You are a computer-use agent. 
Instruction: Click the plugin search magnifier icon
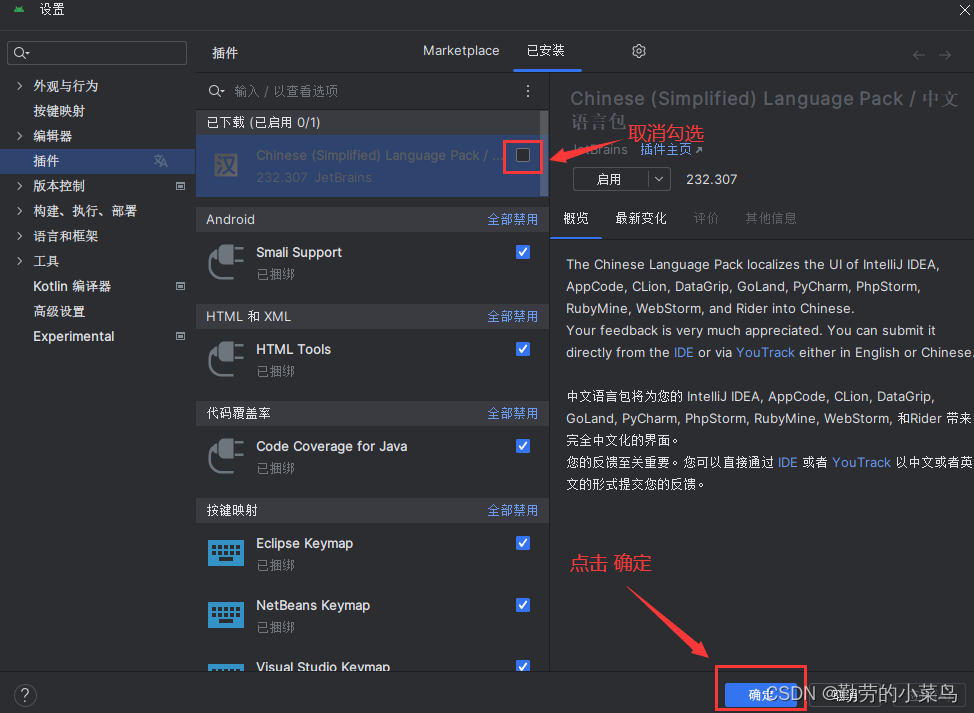(216, 91)
